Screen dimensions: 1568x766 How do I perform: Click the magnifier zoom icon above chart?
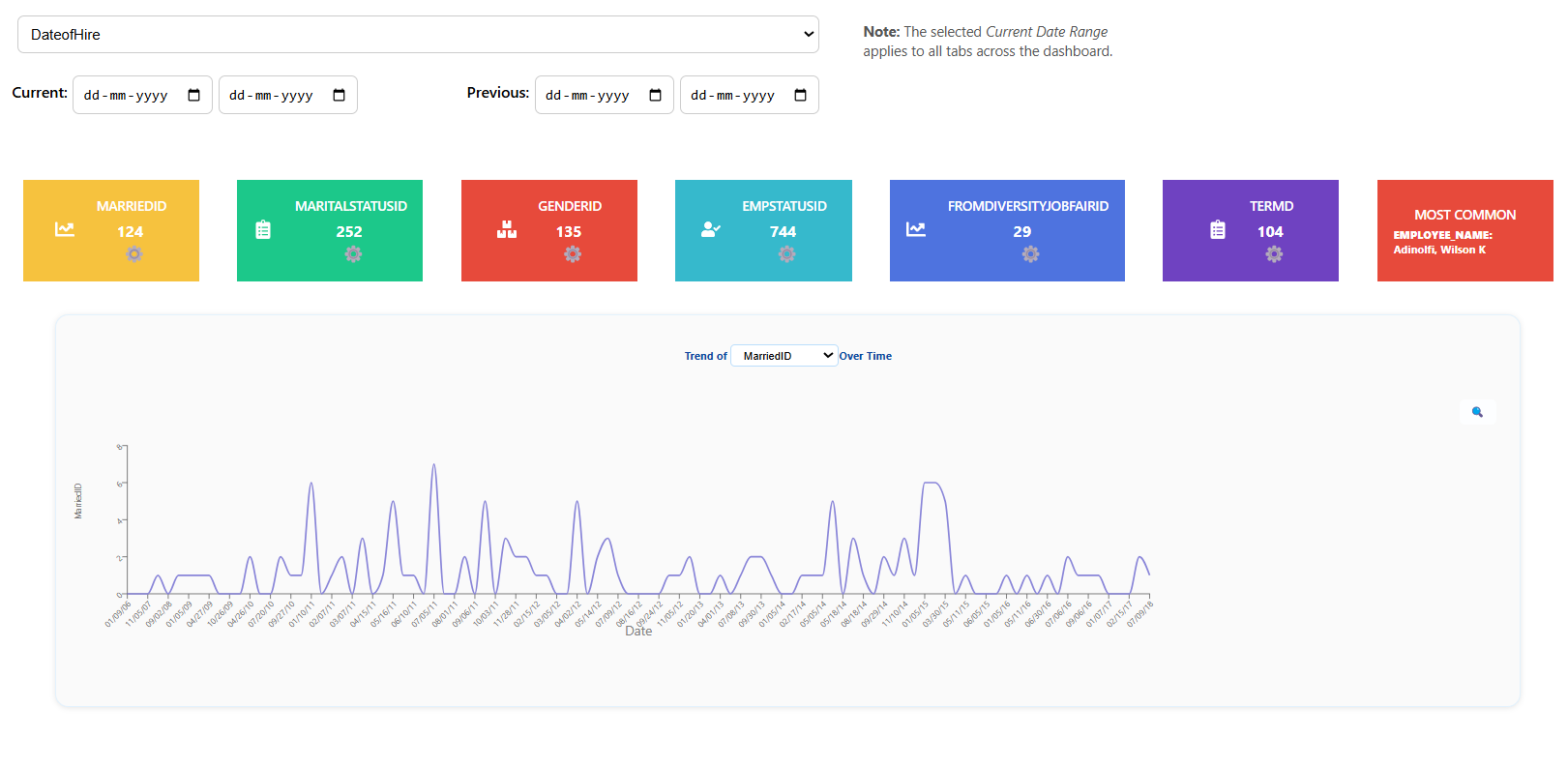click(x=1477, y=412)
